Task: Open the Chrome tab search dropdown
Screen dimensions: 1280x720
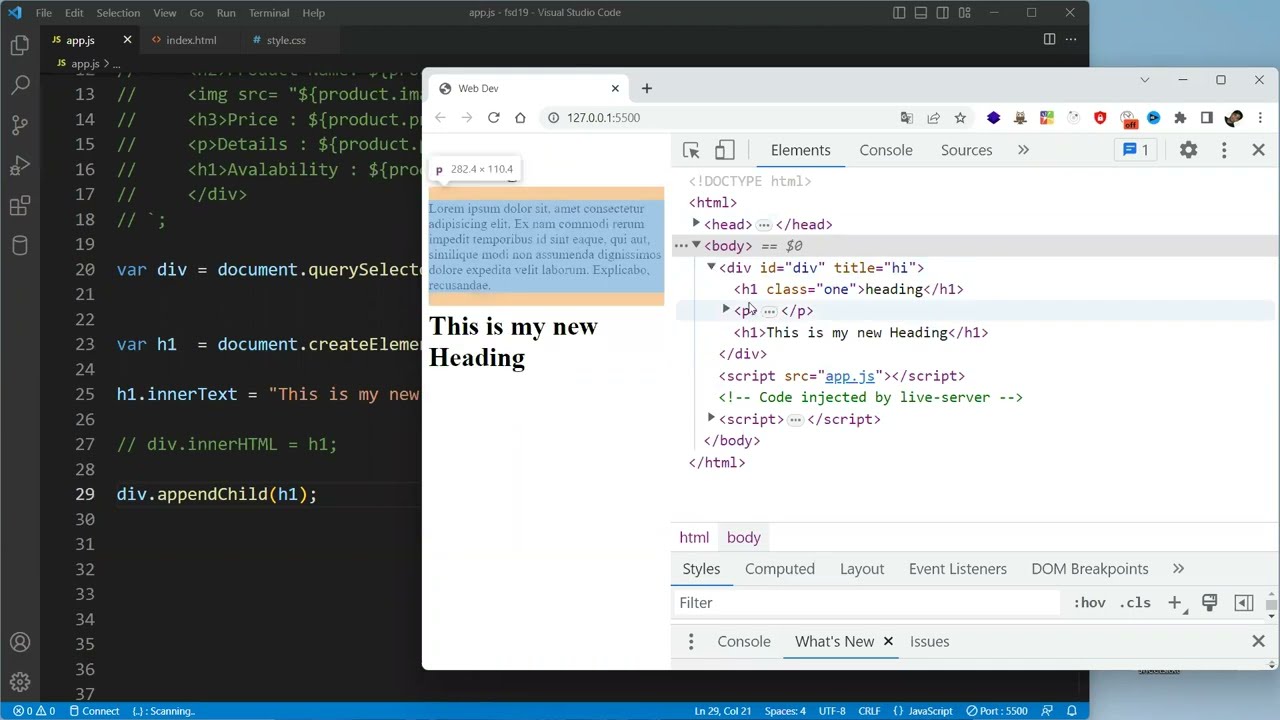Action: [x=1145, y=80]
